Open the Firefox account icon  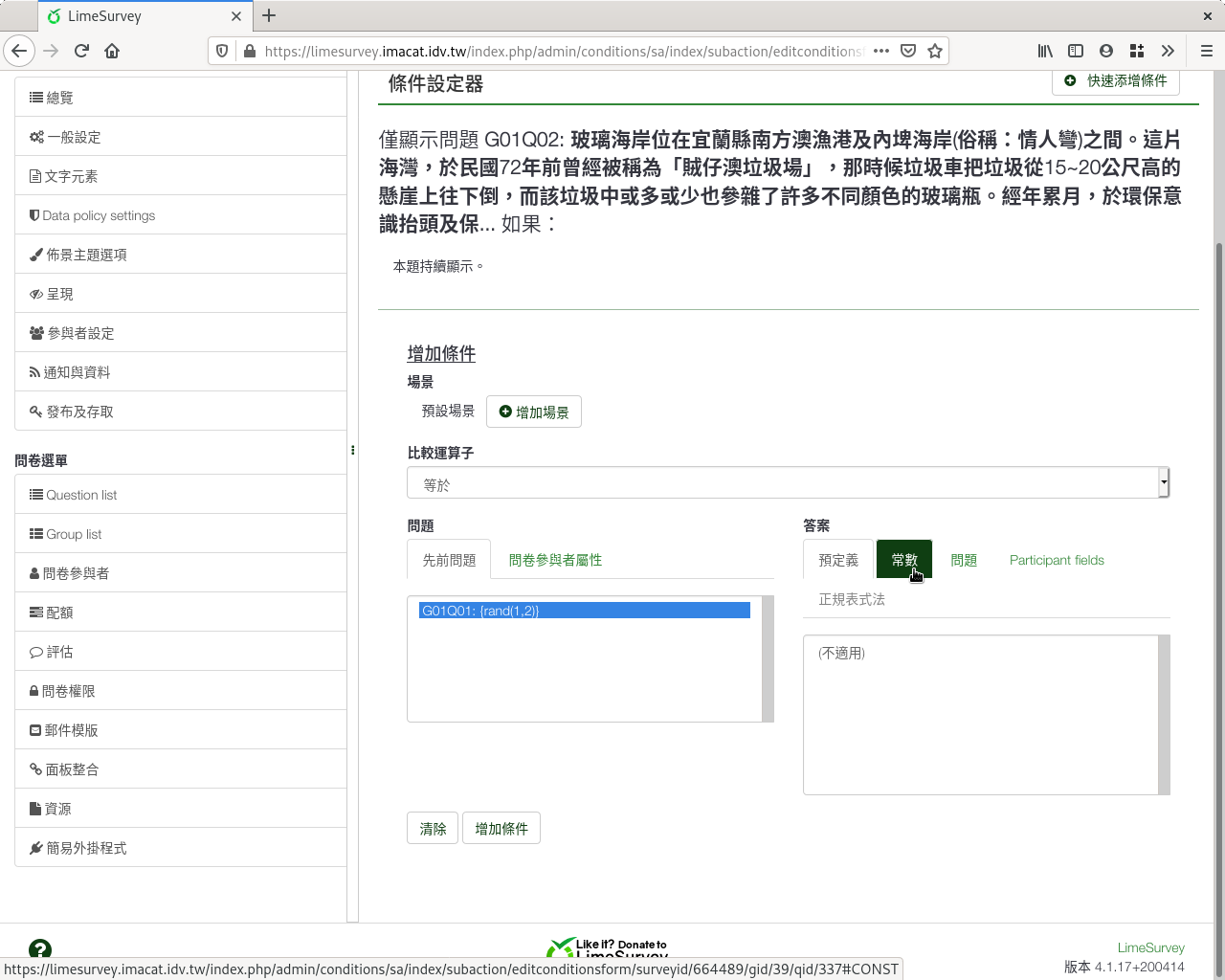click(1106, 51)
